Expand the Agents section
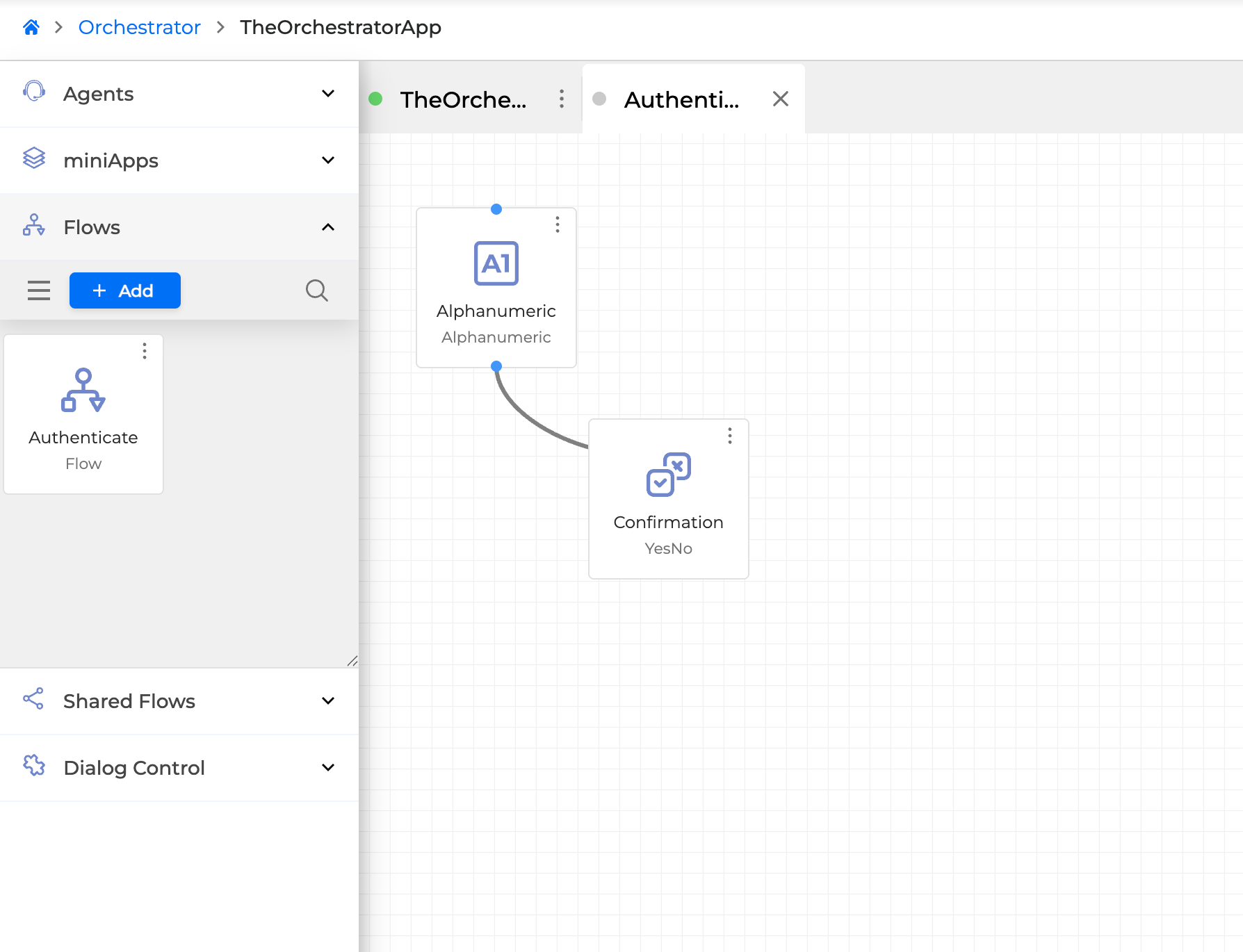The image size is (1243, 952). [x=327, y=94]
